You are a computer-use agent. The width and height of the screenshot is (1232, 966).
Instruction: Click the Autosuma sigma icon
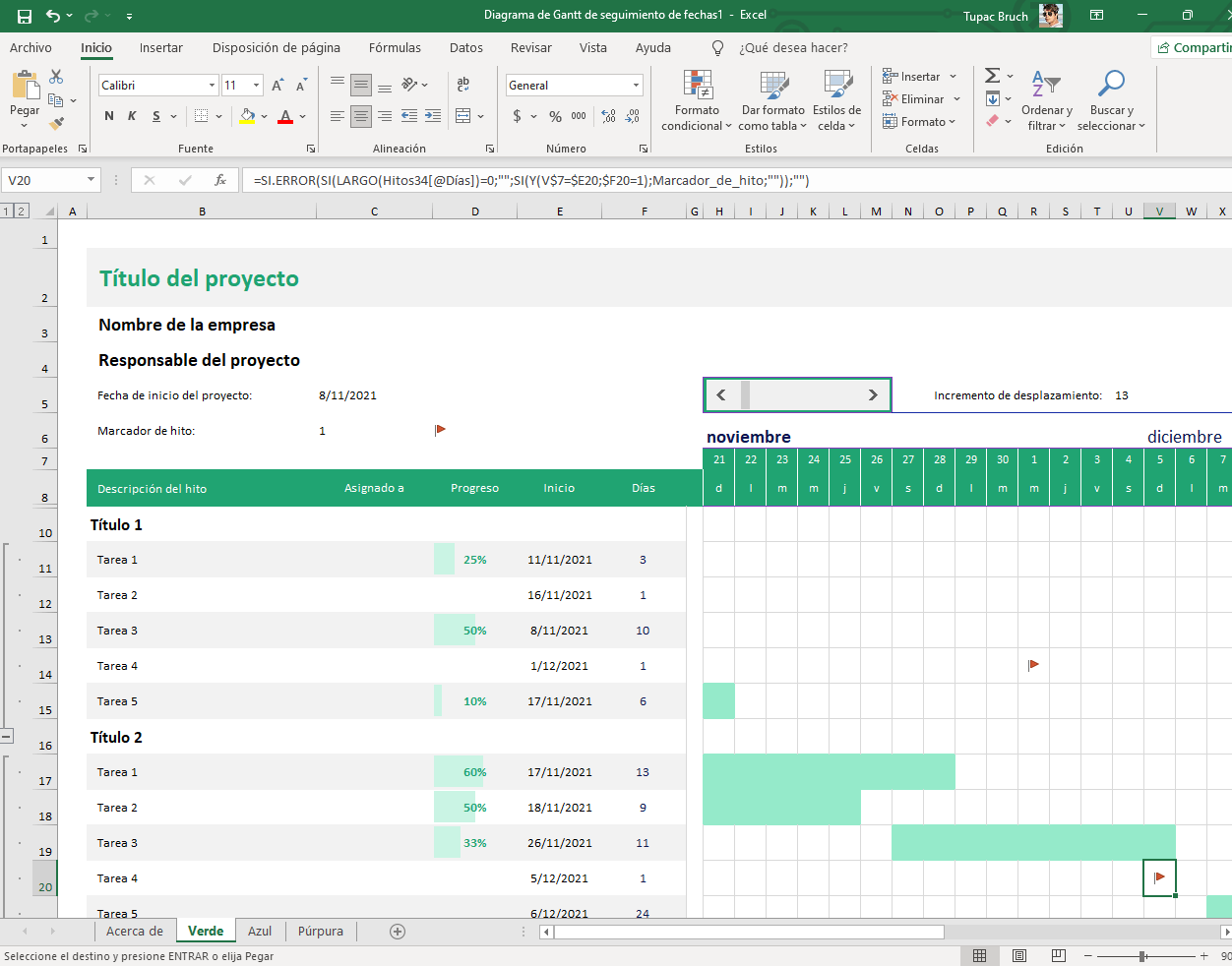pyautogui.click(x=992, y=75)
